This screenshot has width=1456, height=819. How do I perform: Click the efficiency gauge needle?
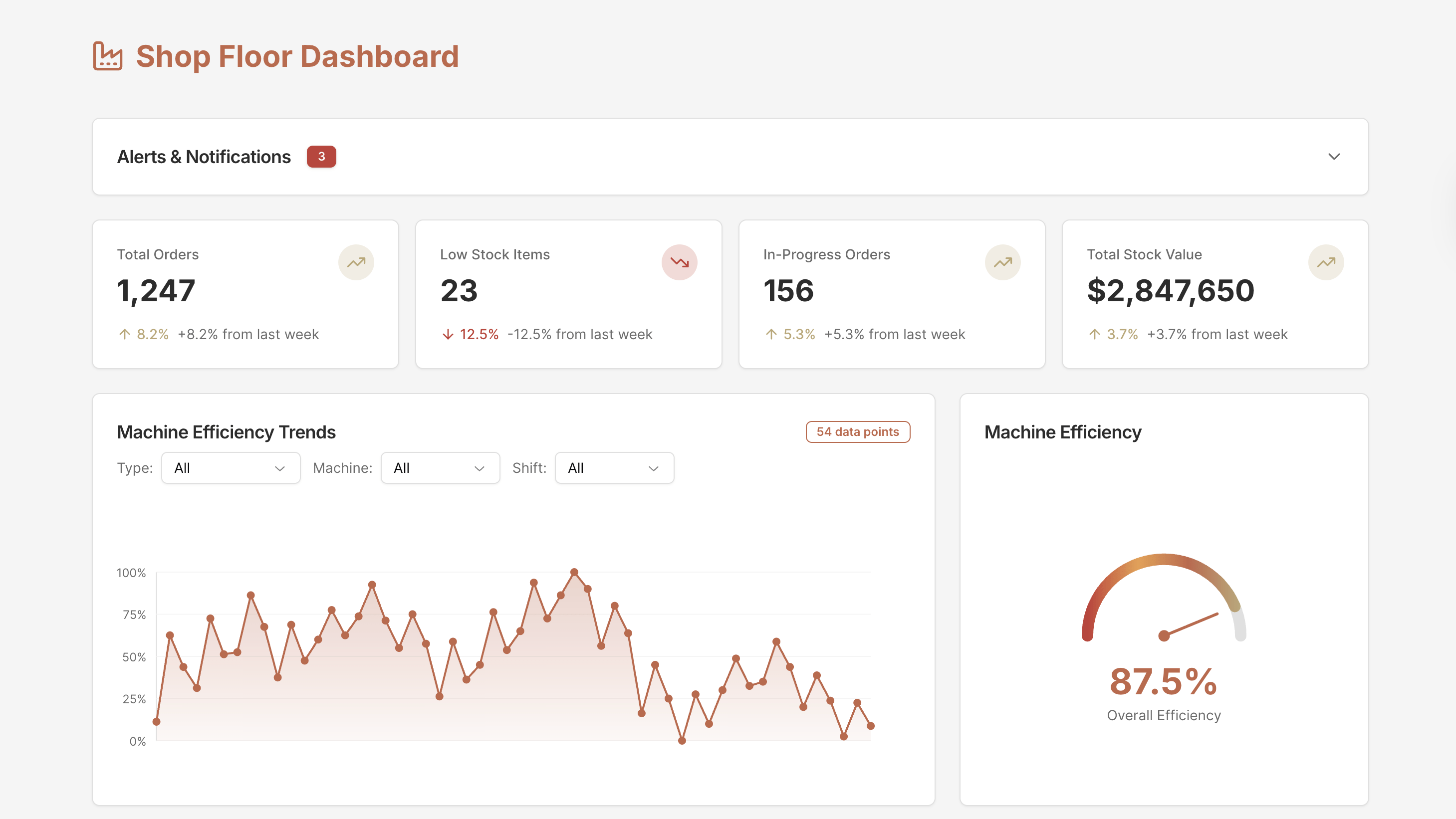click(1191, 624)
